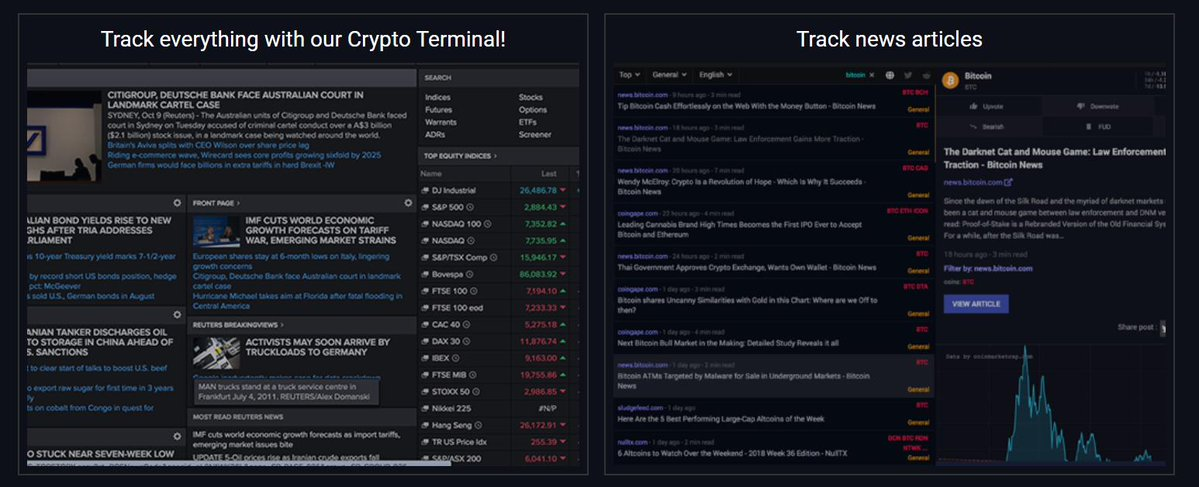1199x487 pixels.
Task: Click the Deutsche Bank logo news thumbnail
Action: coord(63,136)
